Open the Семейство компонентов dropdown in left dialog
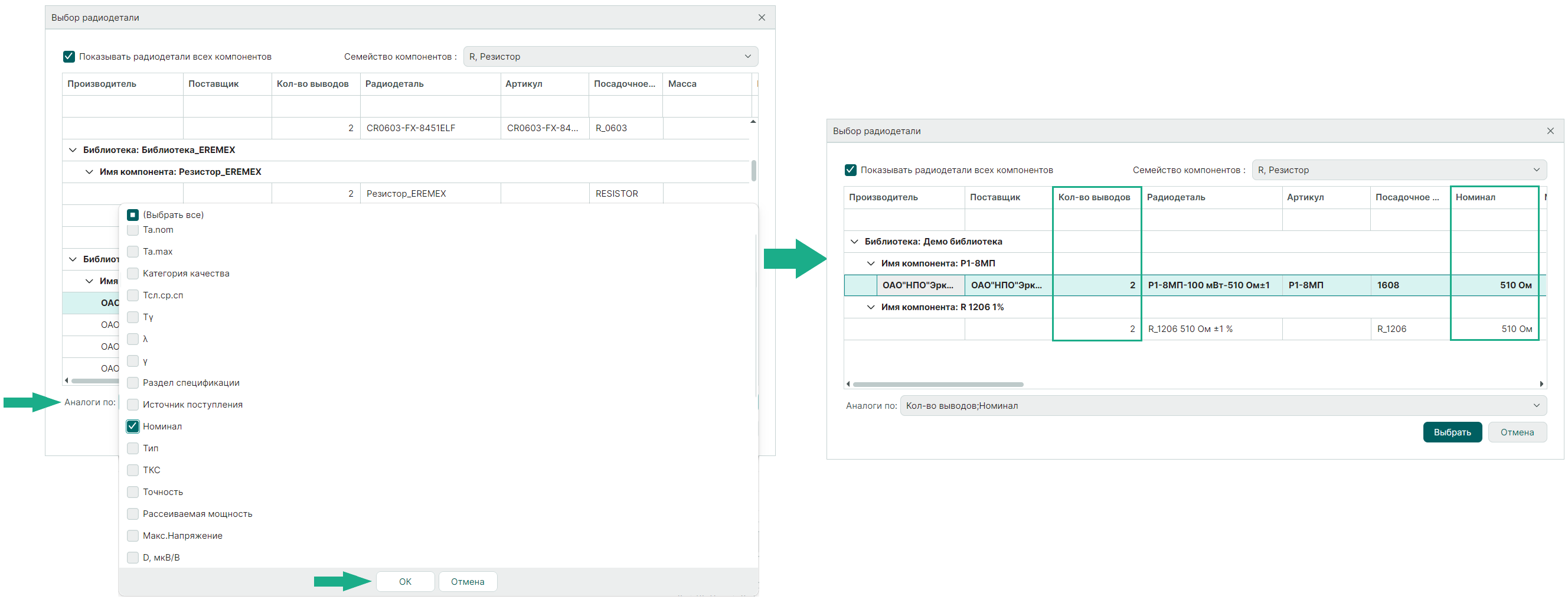Screen dimensions: 1568x599 [x=610, y=57]
